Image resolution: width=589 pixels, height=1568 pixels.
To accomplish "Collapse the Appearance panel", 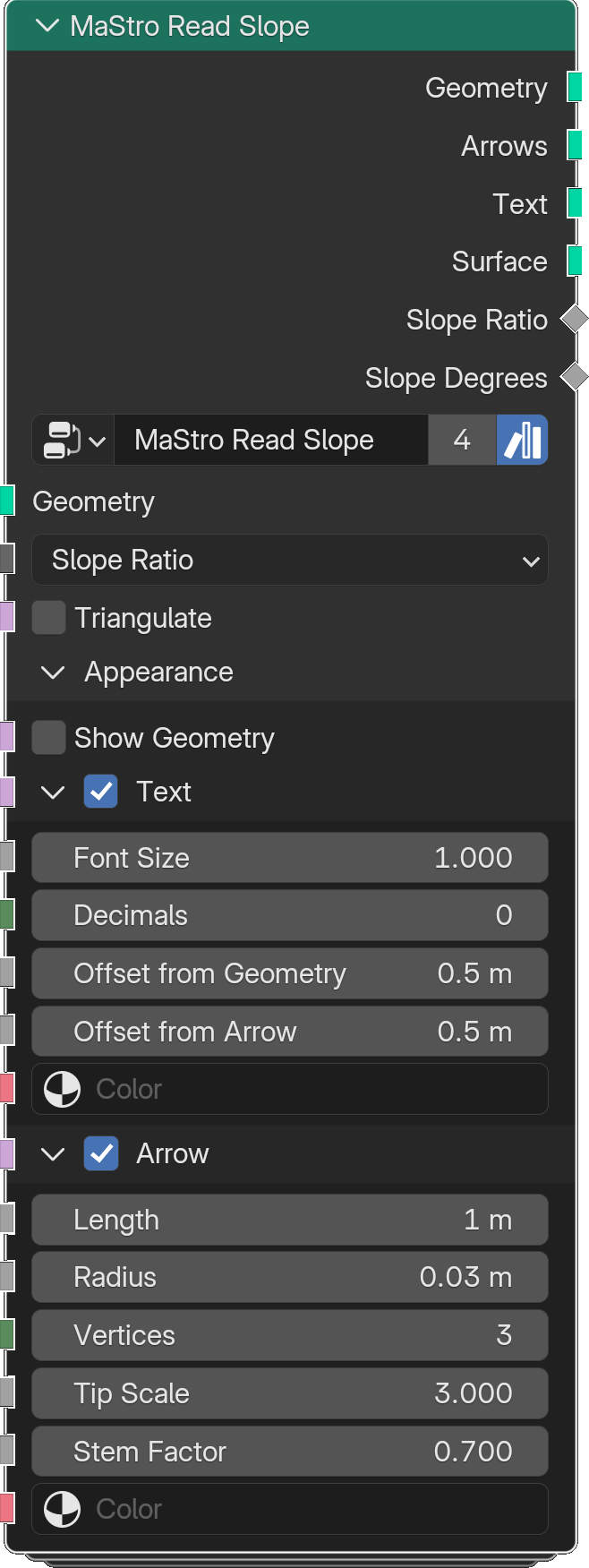I will pos(53,672).
